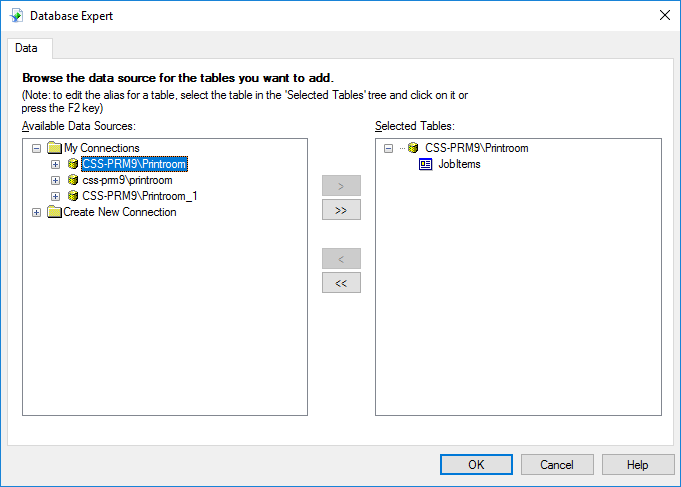Screen dimensions: 681x487
Task: Switch to the Data tab
Action: pyautogui.click(x=27, y=48)
